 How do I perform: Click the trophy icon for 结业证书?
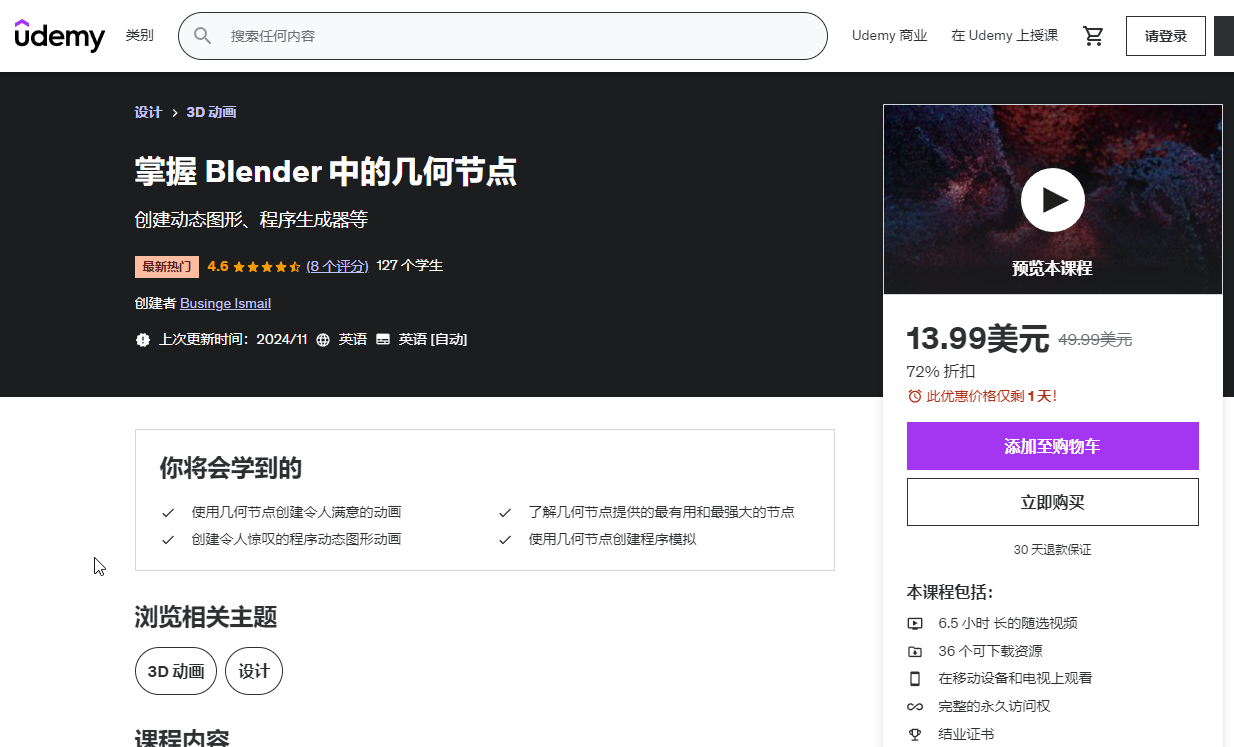914,734
